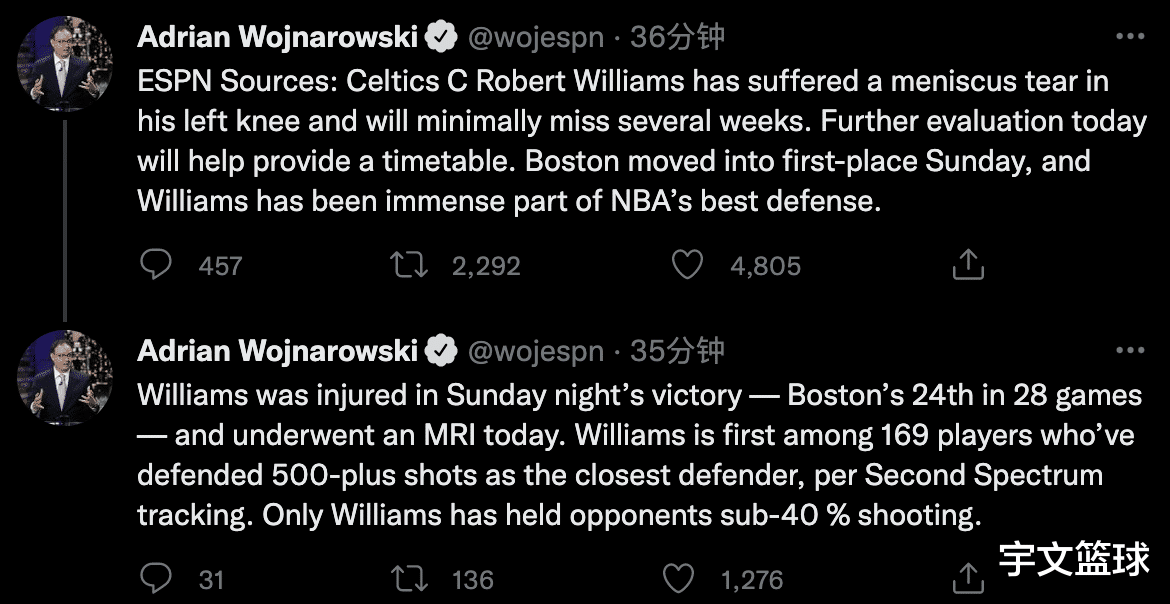Open the 35分钟 timestamp permalink
1170x604 pixels.
coord(677,350)
